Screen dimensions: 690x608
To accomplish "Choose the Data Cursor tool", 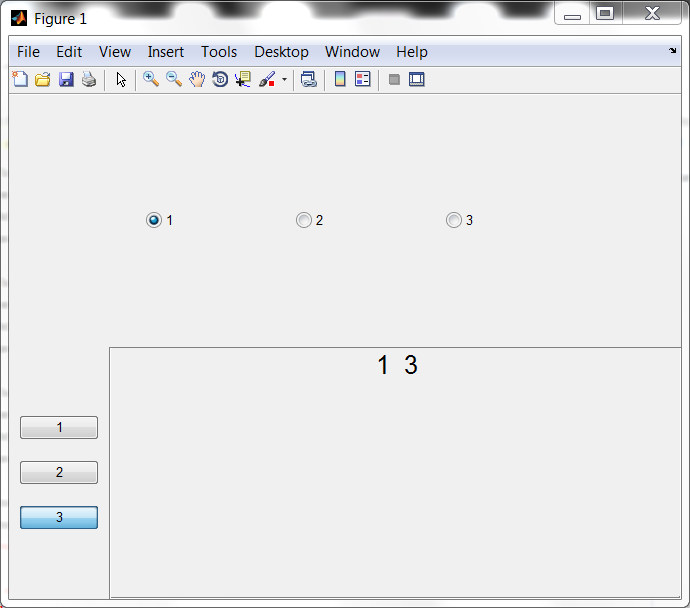I will (x=243, y=80).
